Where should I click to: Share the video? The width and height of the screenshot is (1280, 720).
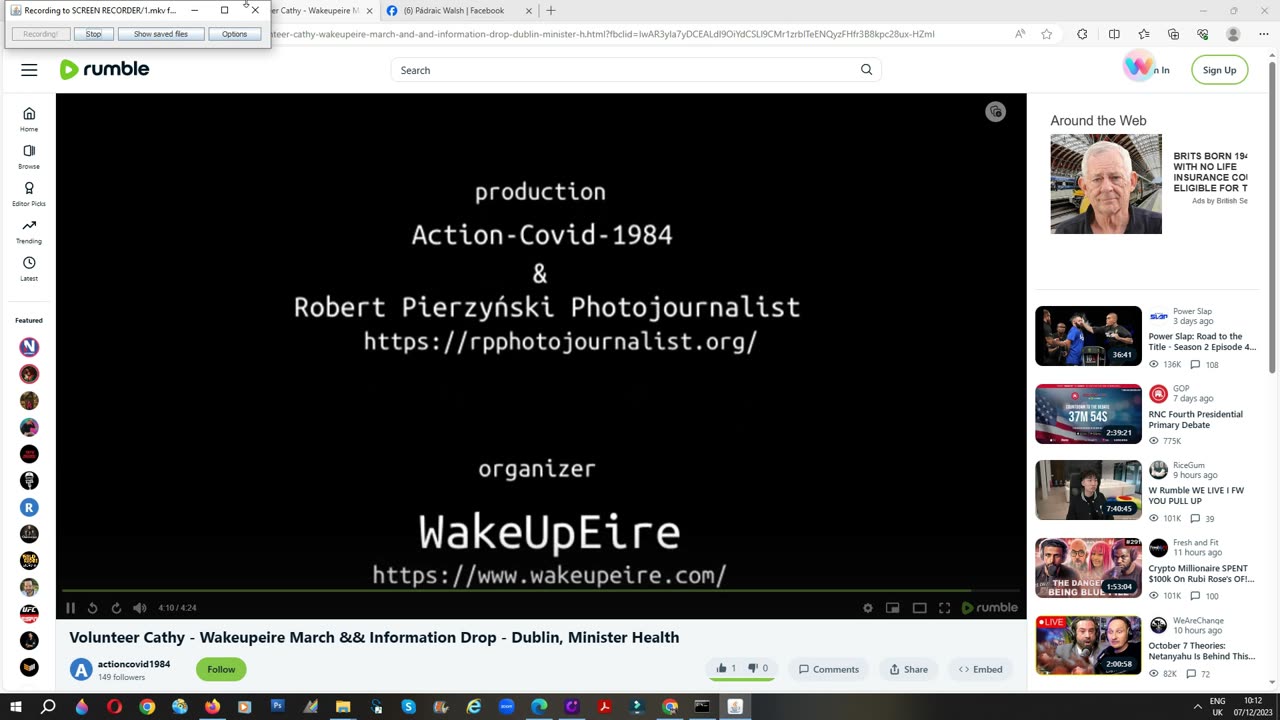(x=909, y=669)
